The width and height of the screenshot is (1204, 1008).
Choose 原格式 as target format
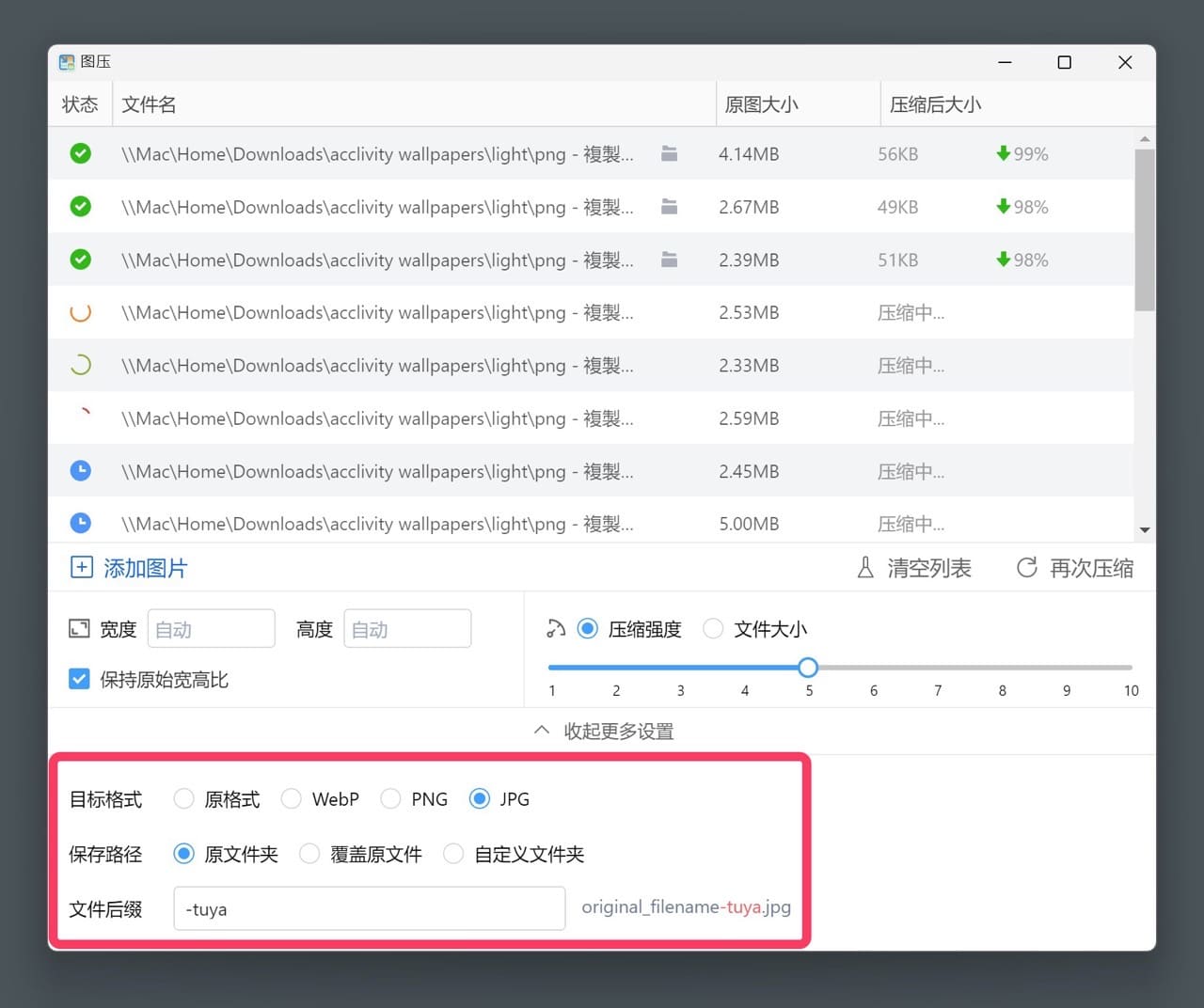tap(184, 798)
